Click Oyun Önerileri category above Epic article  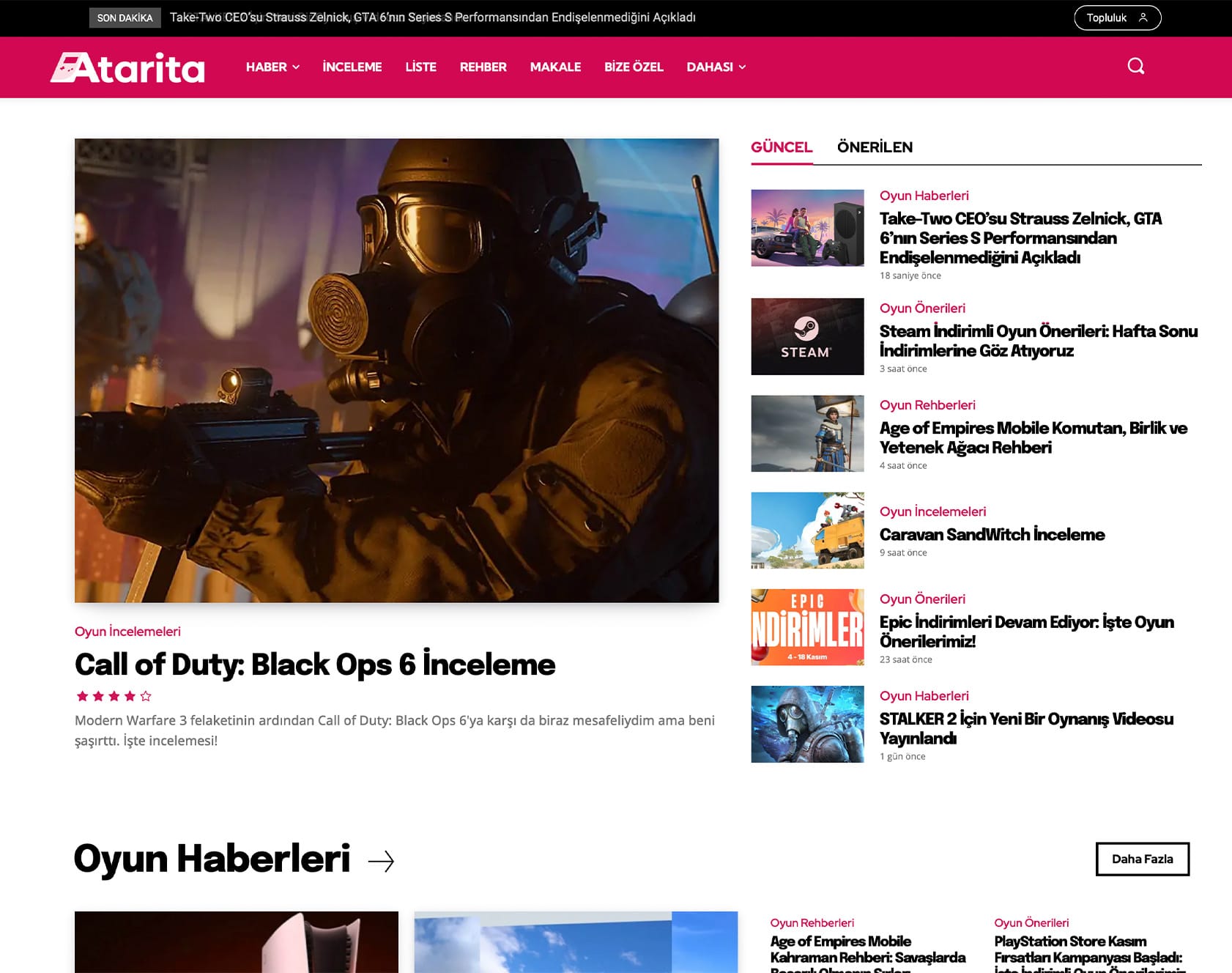point(922,599)
